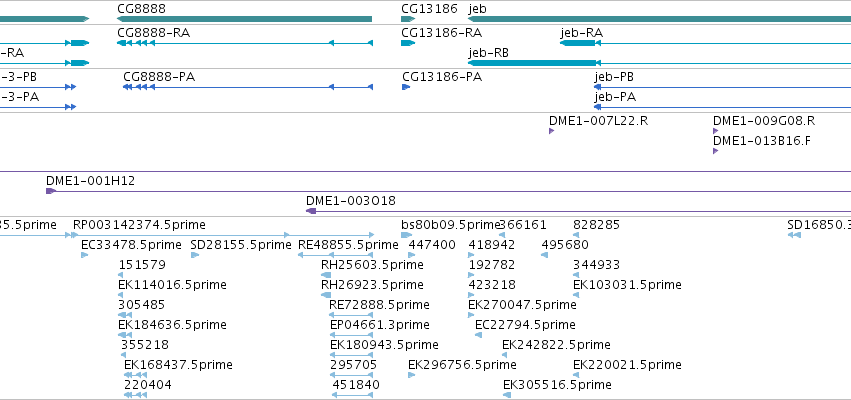Select the jeb gene label
851x400 pixels.
pos(477,9)
